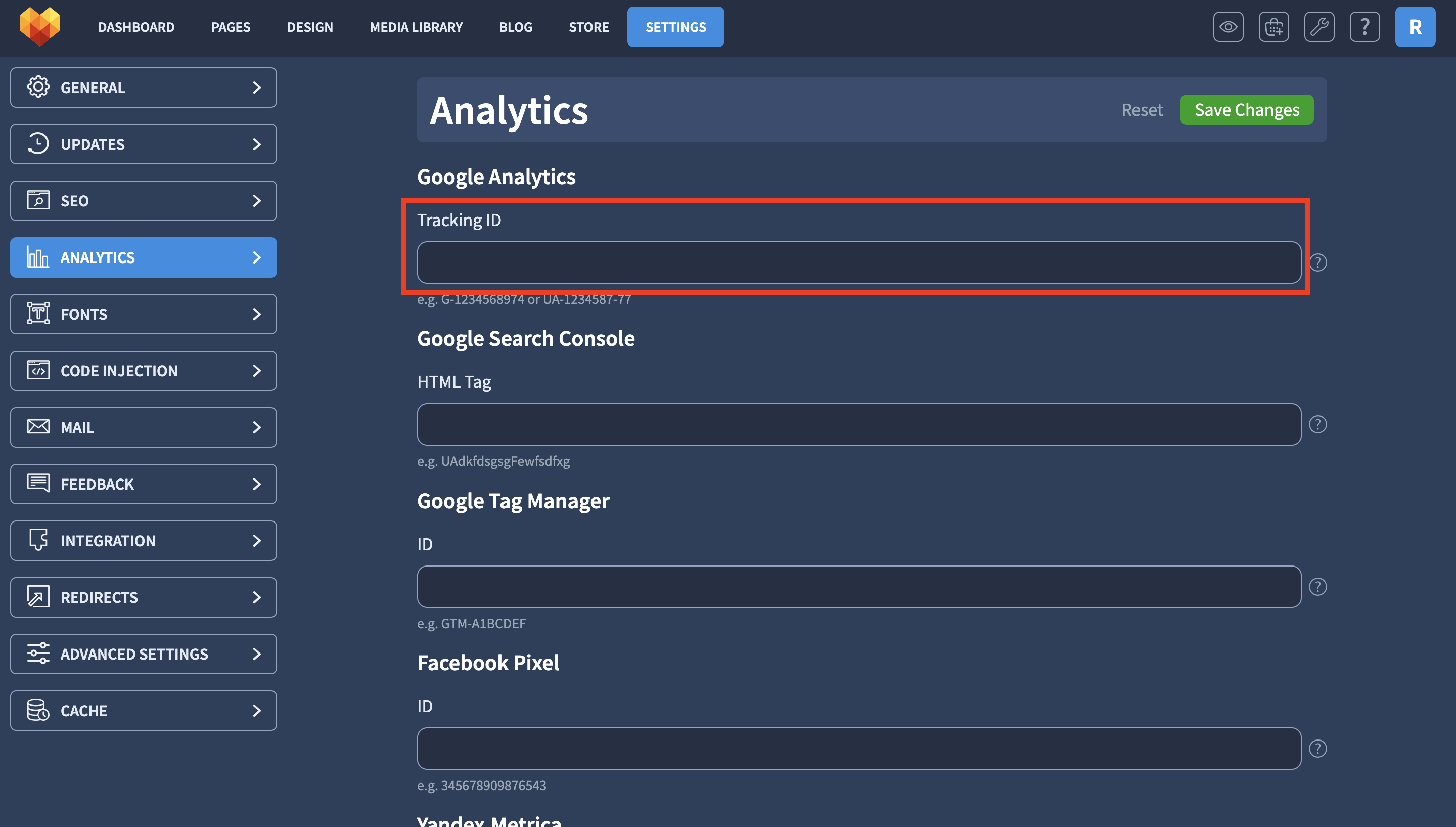The height and width of the screenshot is (827, 1456).
Task: Open the REDIRECTS label in sidebar
Action: (x=99, y=597)
